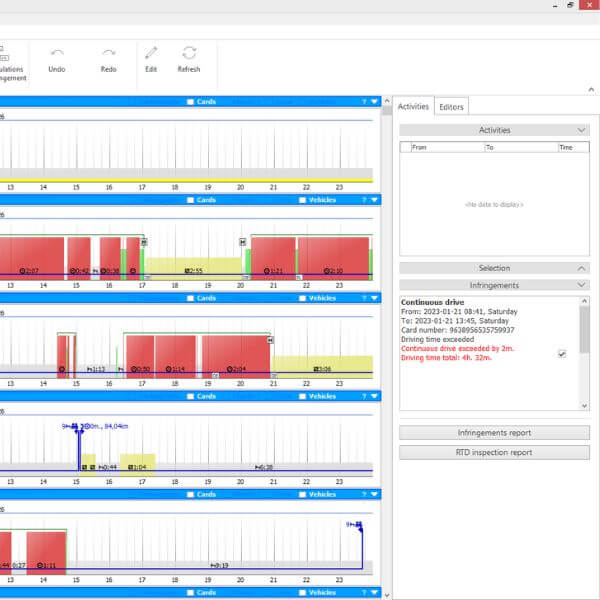Click the help question mark in the Cards-only bar

click(364, 102)
